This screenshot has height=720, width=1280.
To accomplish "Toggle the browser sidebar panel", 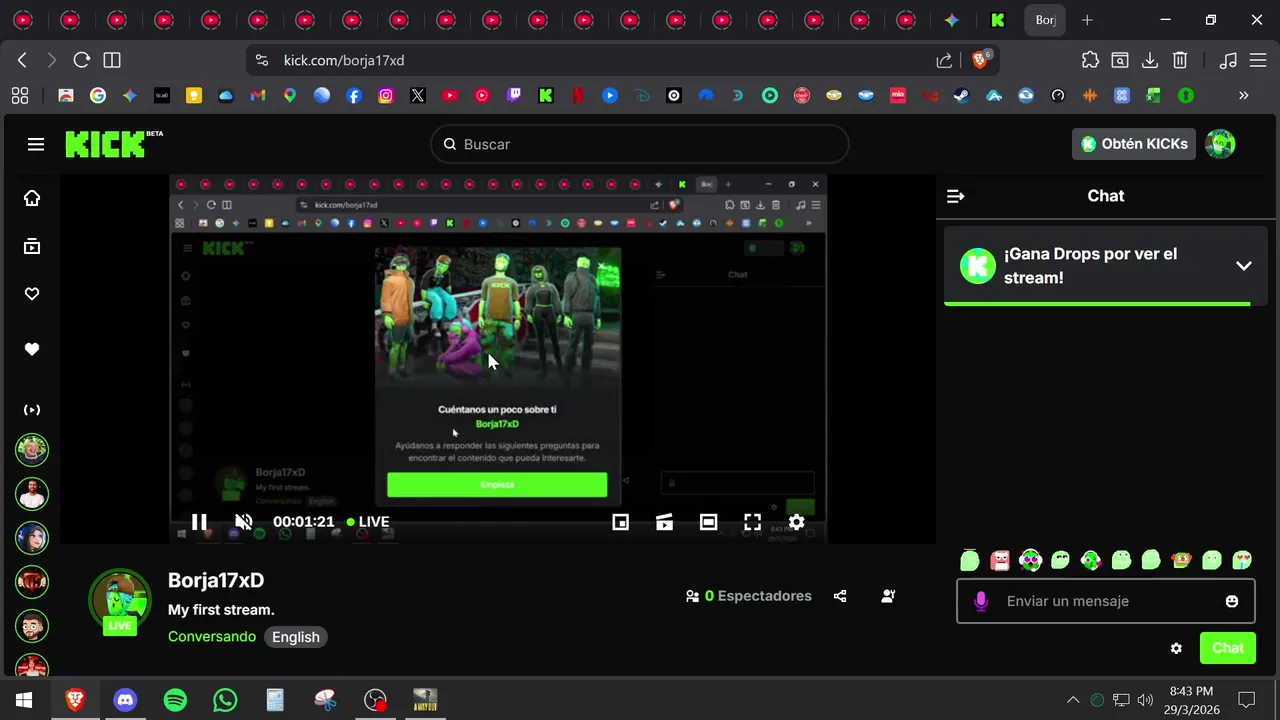I will pyautogui.click(x=112, y=60).
